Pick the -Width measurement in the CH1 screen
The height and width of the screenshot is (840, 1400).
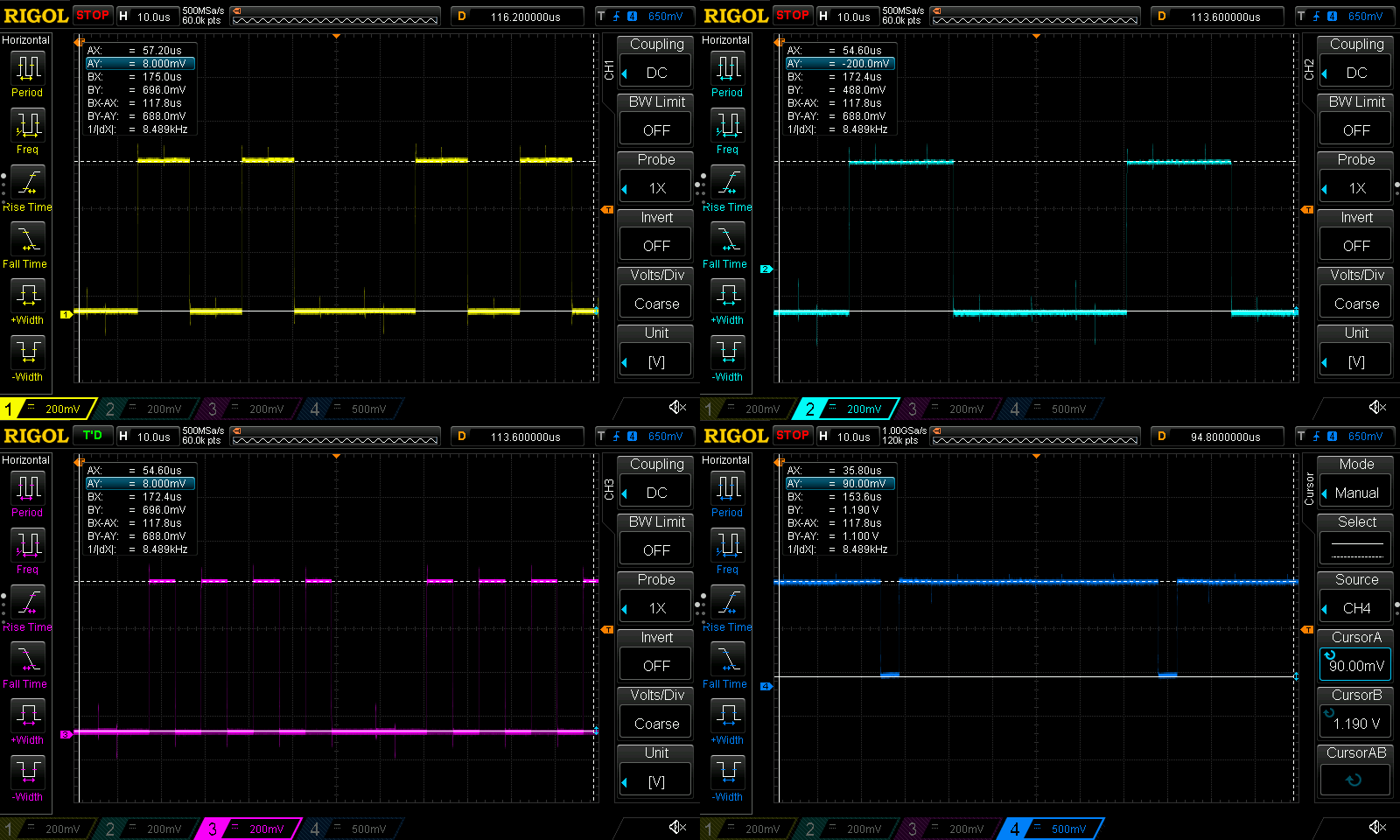(x=27, y=360)
